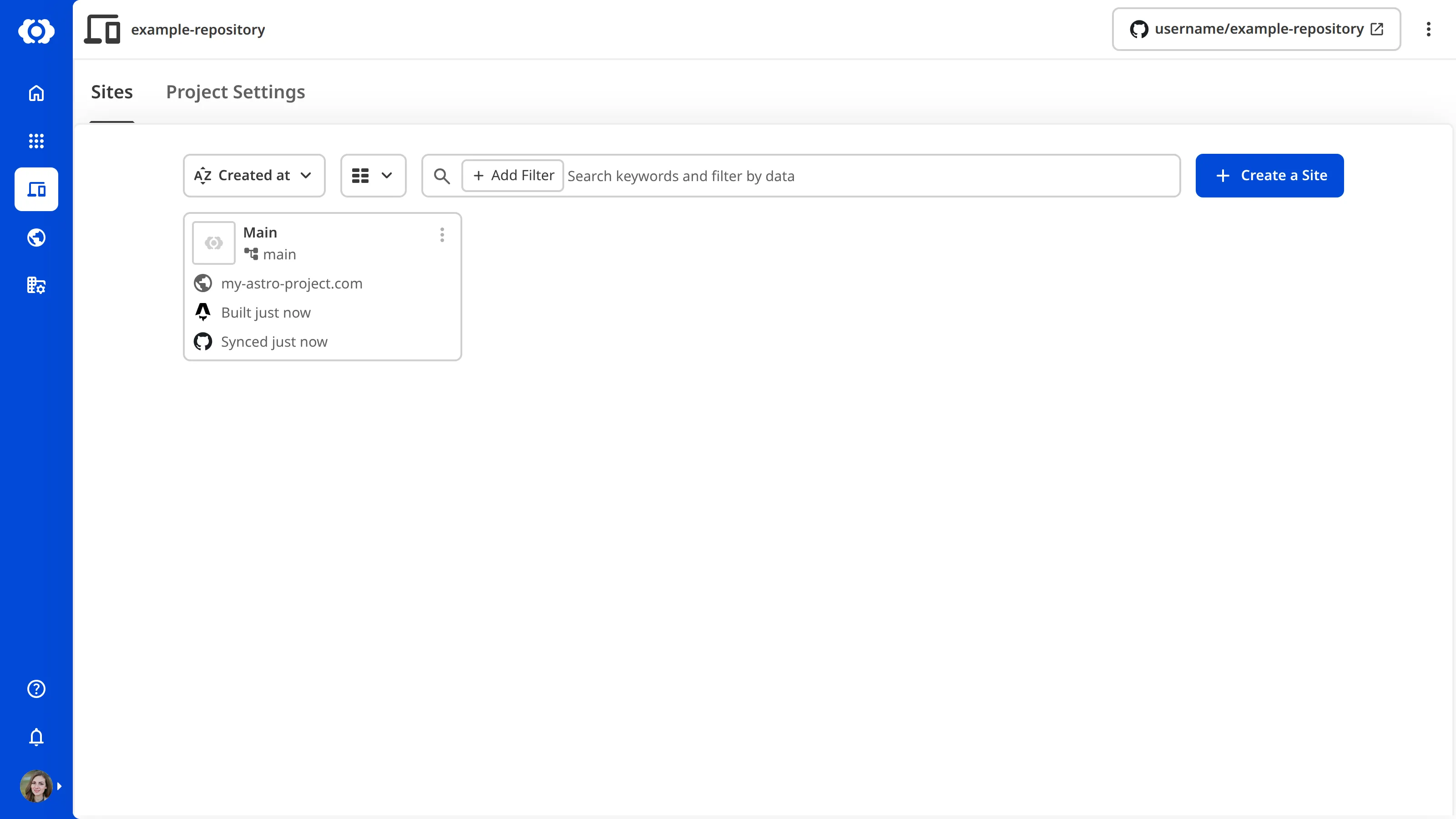The image size is (1456, 819).
Task: Click the my-astro-project.com domain text
Action: 292,284
